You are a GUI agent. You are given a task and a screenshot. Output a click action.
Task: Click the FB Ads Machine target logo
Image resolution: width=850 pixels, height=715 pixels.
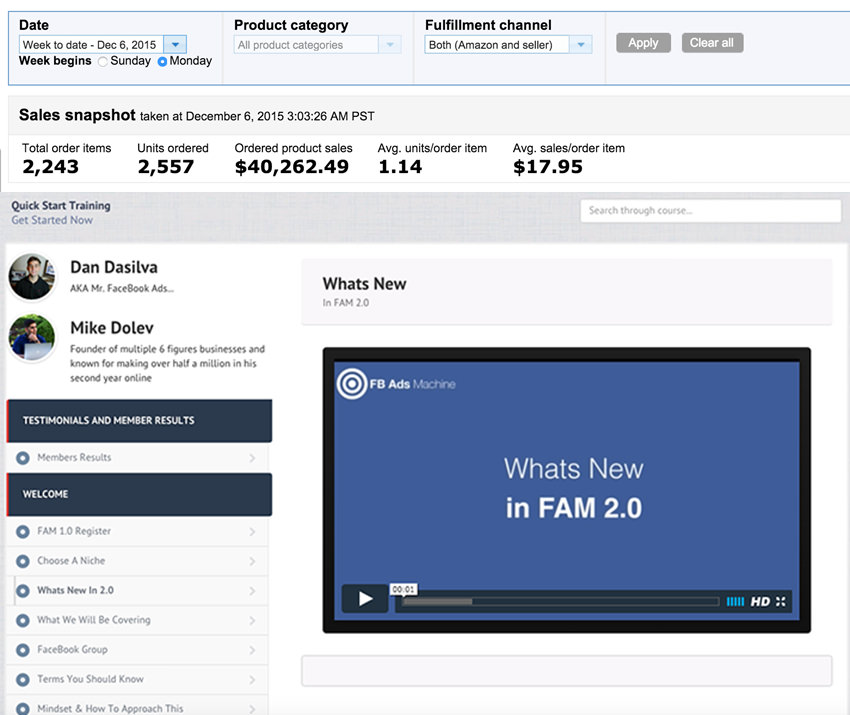click(352, 384)
